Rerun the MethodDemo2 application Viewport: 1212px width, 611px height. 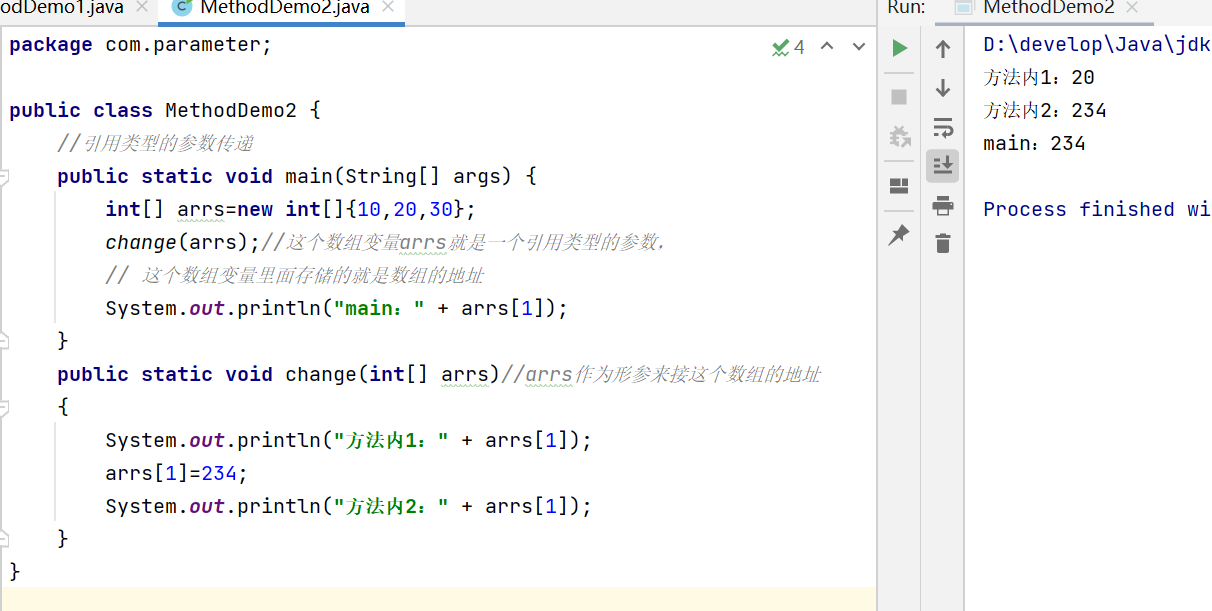pos(898,47)
